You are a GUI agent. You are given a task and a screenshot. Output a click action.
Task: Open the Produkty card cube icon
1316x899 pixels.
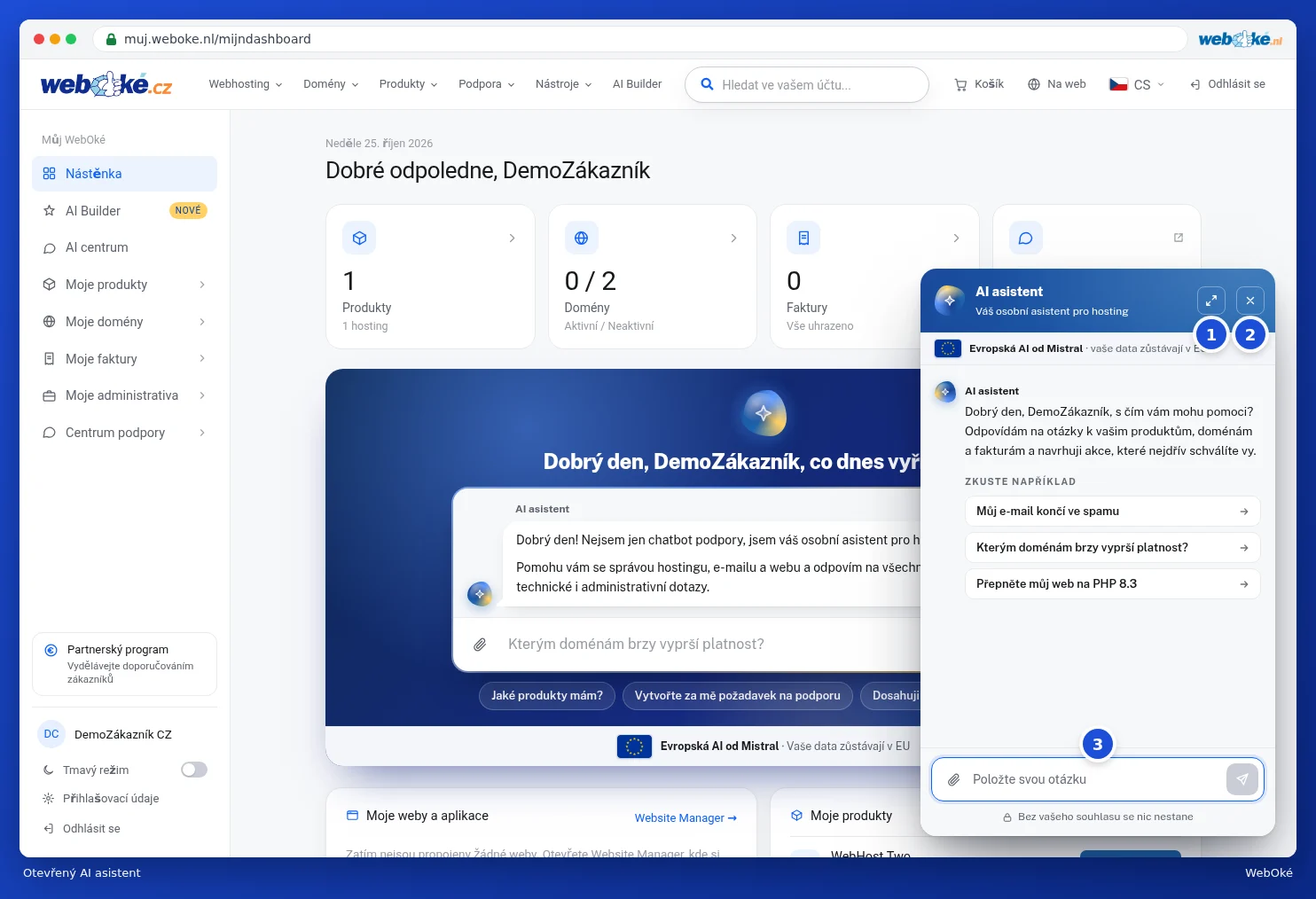[x=359, y=238]
